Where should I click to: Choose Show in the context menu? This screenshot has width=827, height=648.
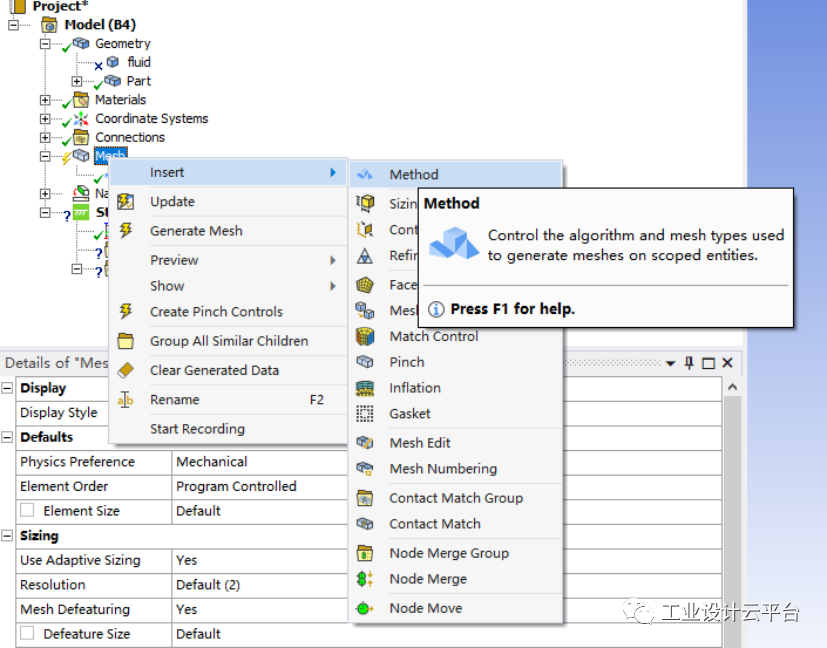(x=228, y=286)
